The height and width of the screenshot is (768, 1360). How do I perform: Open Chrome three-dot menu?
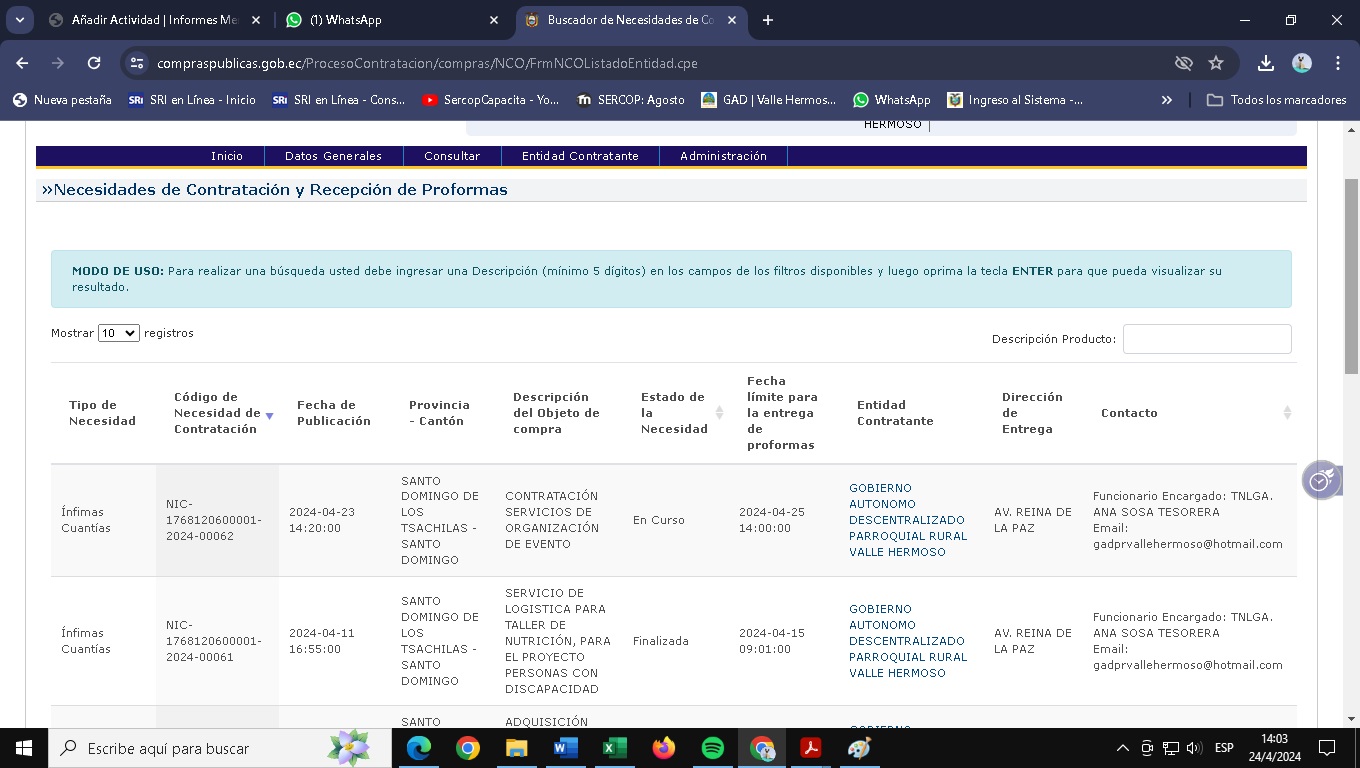(1338, 63)
